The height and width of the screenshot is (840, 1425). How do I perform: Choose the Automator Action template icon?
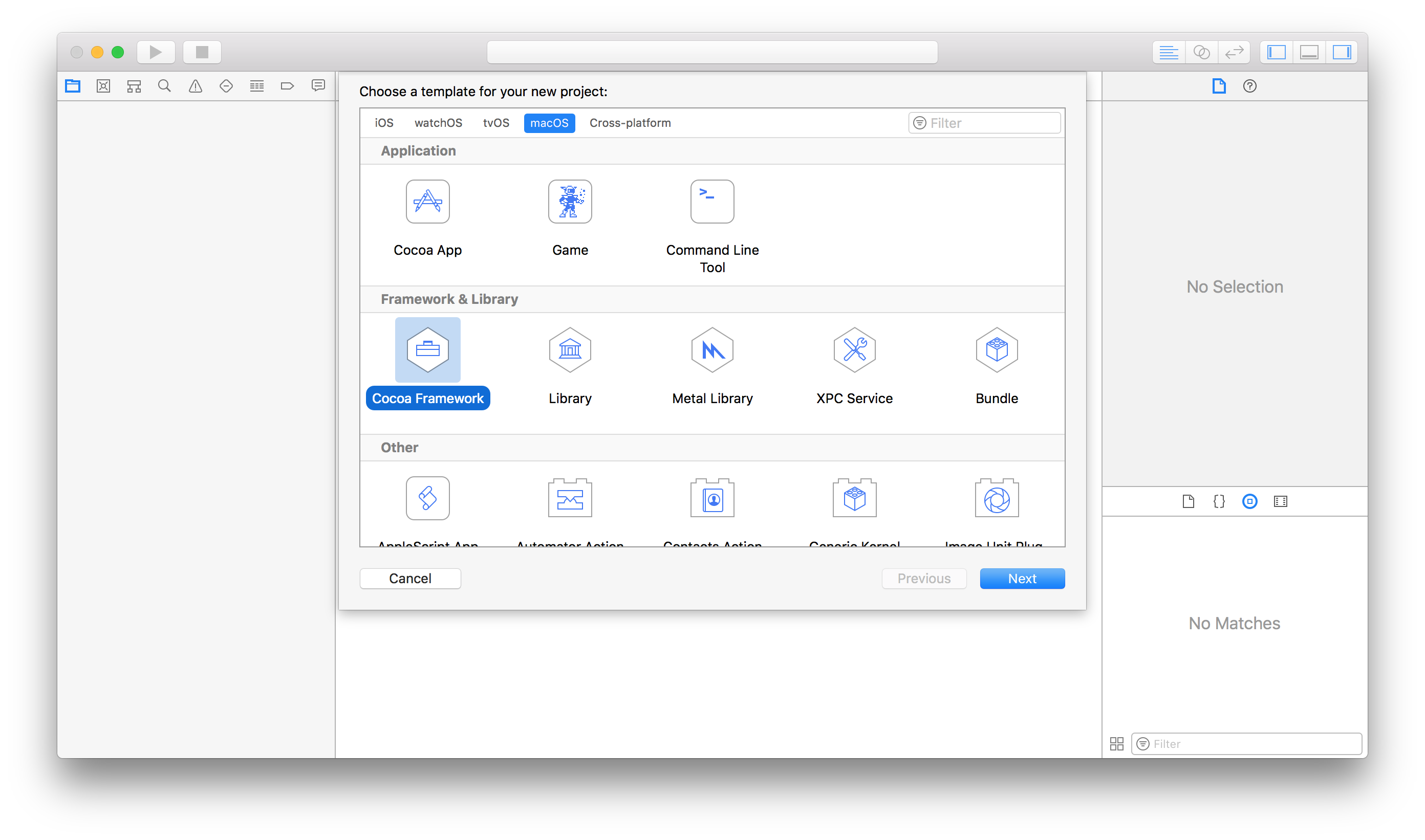pos(570,498)
